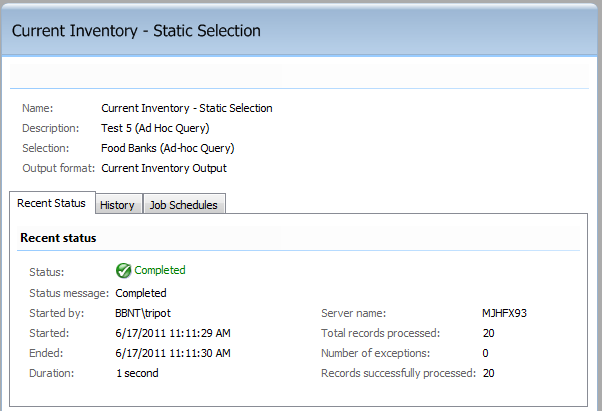Select the Recent Status tab
The image size is (602, 411).
tap(52, 203)
